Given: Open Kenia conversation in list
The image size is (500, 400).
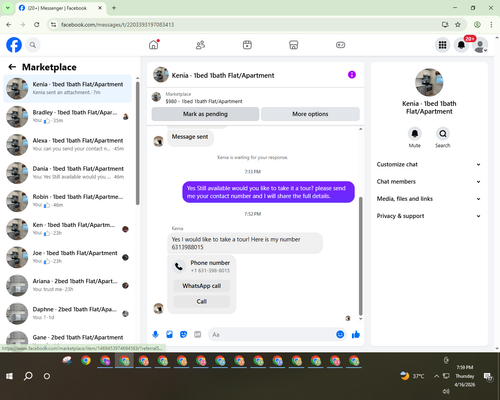Looking at the screenshot, I should coord(67,89).
